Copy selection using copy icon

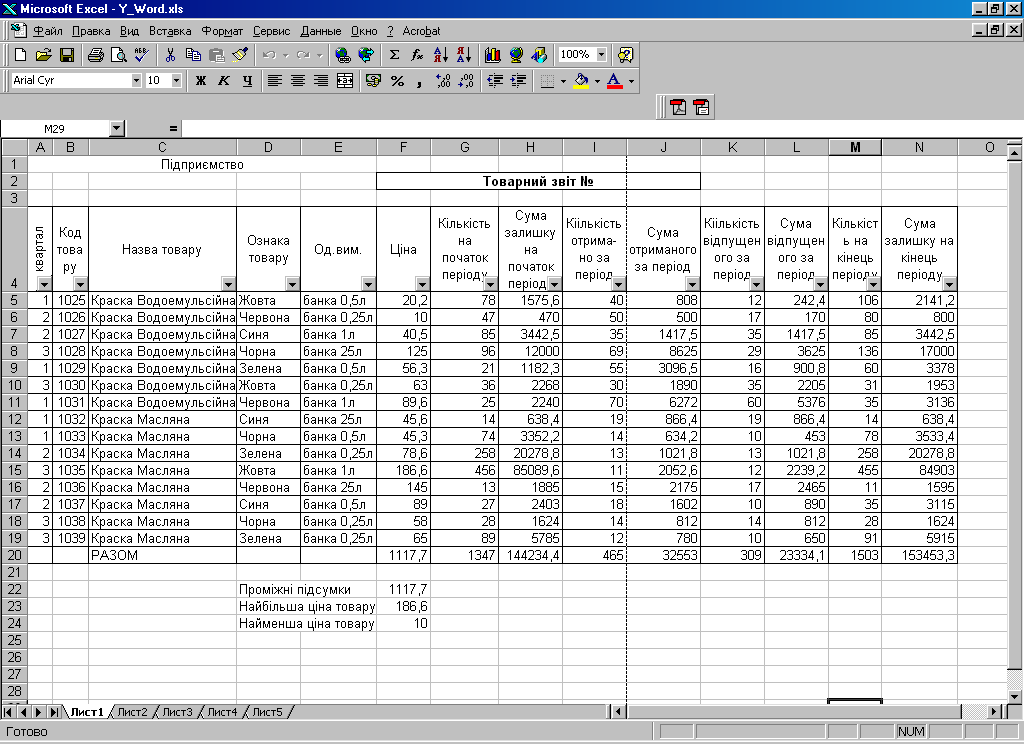coord(193,55)
